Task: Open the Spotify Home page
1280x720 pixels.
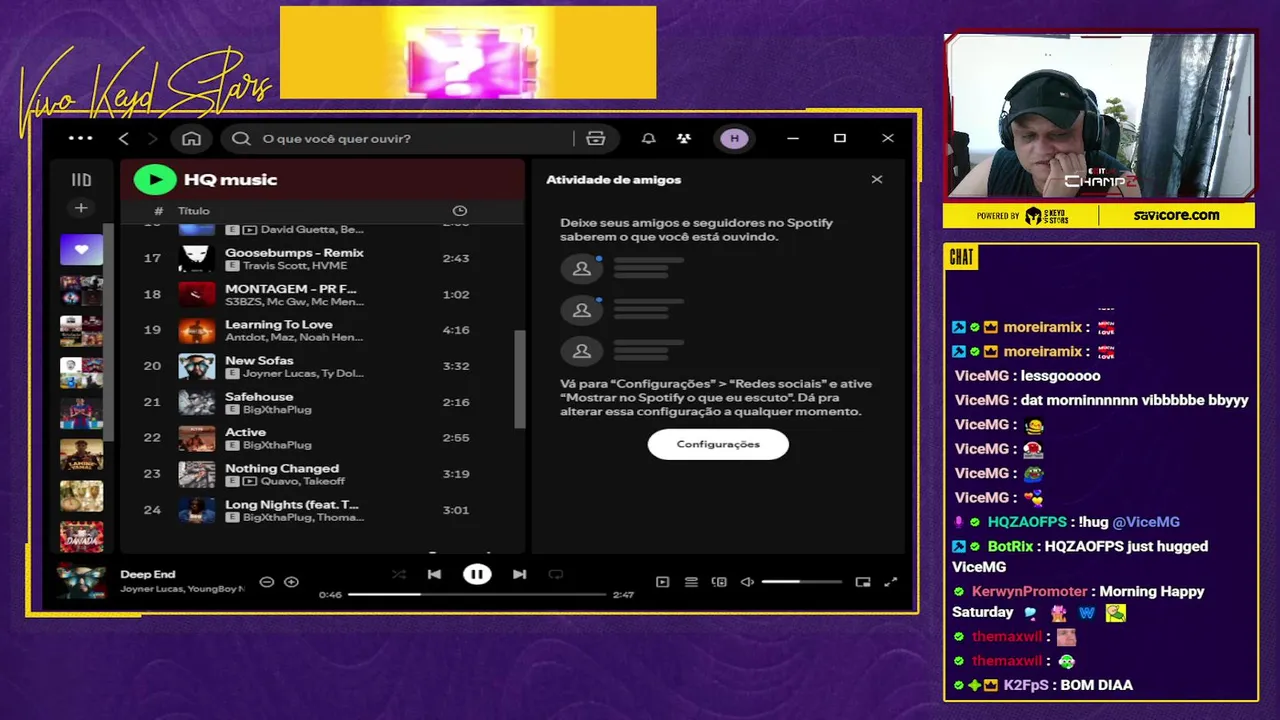Action: tap(191, 138)
